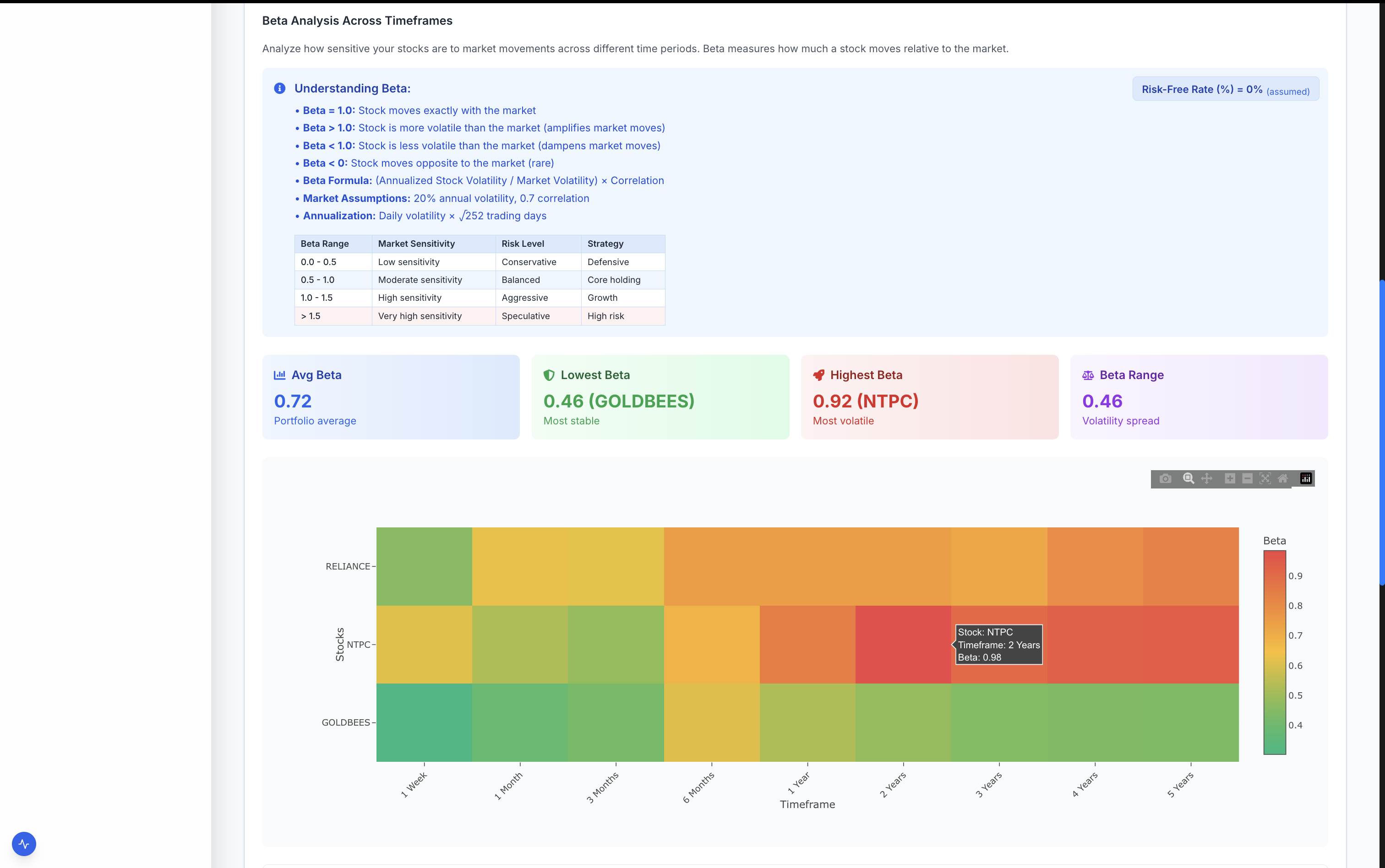Click RELIANCE 6 Months heatmap cell
The height and width of the screenshot is (868, 1385).
tap(712, 566)
